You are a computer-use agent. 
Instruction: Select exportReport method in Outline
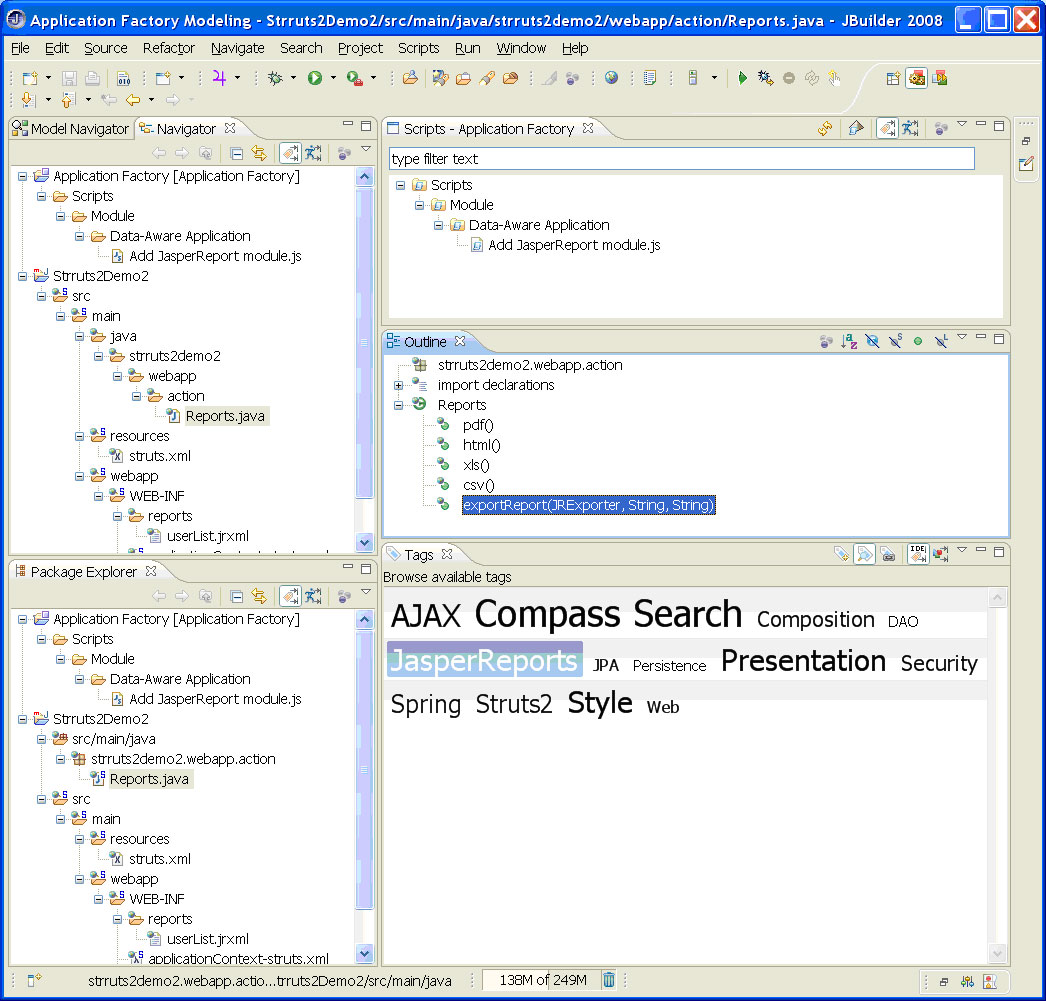[x=588, y=506]
